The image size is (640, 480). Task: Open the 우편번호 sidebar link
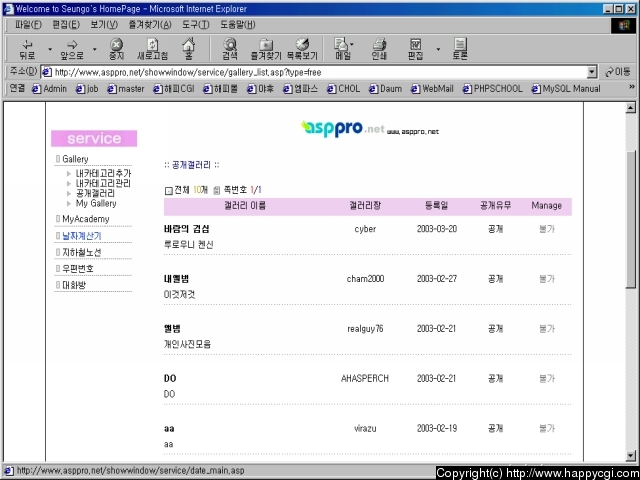pos(78,269)
